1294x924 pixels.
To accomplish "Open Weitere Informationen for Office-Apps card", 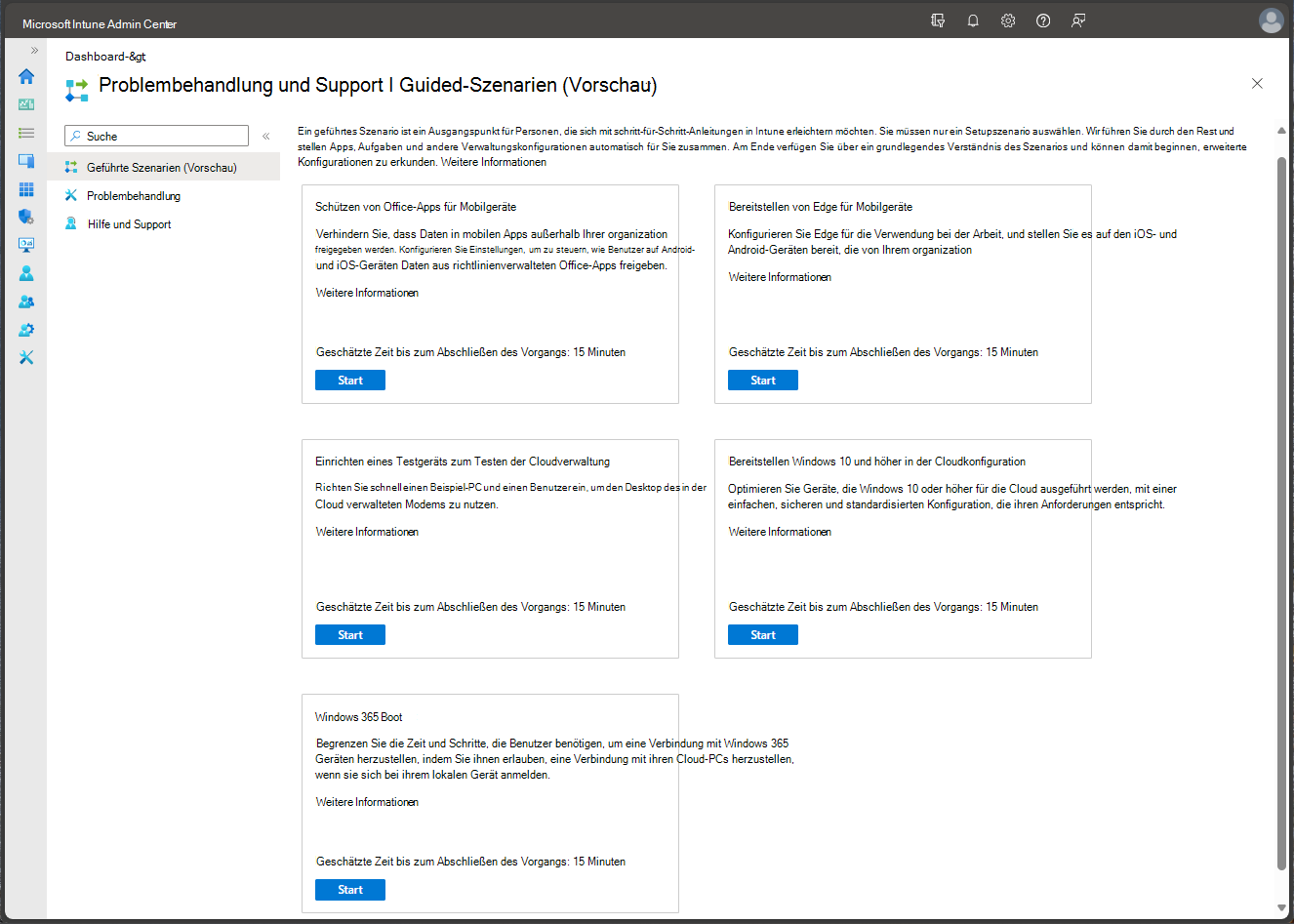I will (x=368, y=293).
